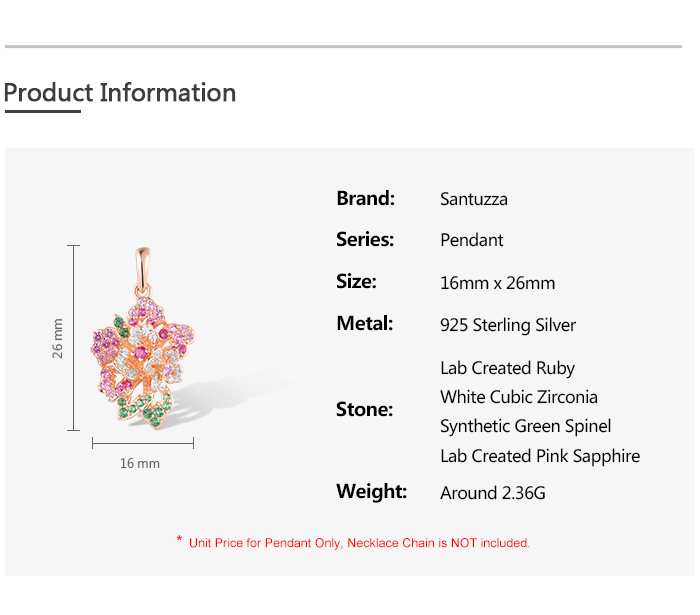The image size is (700, 615).
Task: Click Synthetic Green Spinel stone entry
Action: [x=526, y=426]
